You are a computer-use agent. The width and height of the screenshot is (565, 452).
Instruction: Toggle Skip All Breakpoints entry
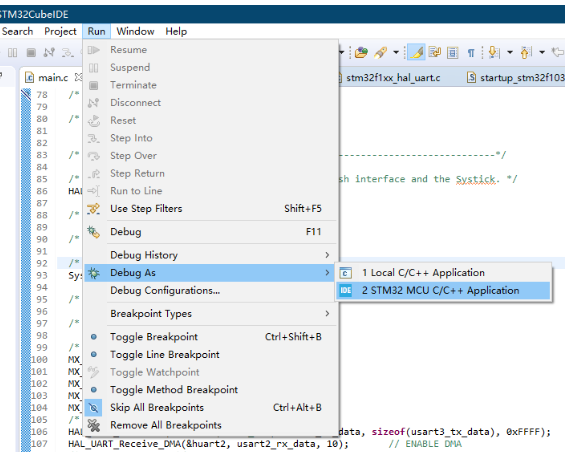[x=210, y=408]
